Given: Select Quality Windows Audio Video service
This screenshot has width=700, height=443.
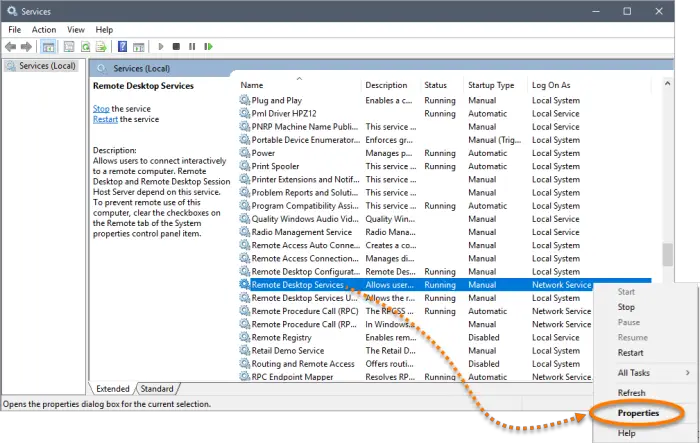Looking at the screenshot, I should tap(444, 219).
